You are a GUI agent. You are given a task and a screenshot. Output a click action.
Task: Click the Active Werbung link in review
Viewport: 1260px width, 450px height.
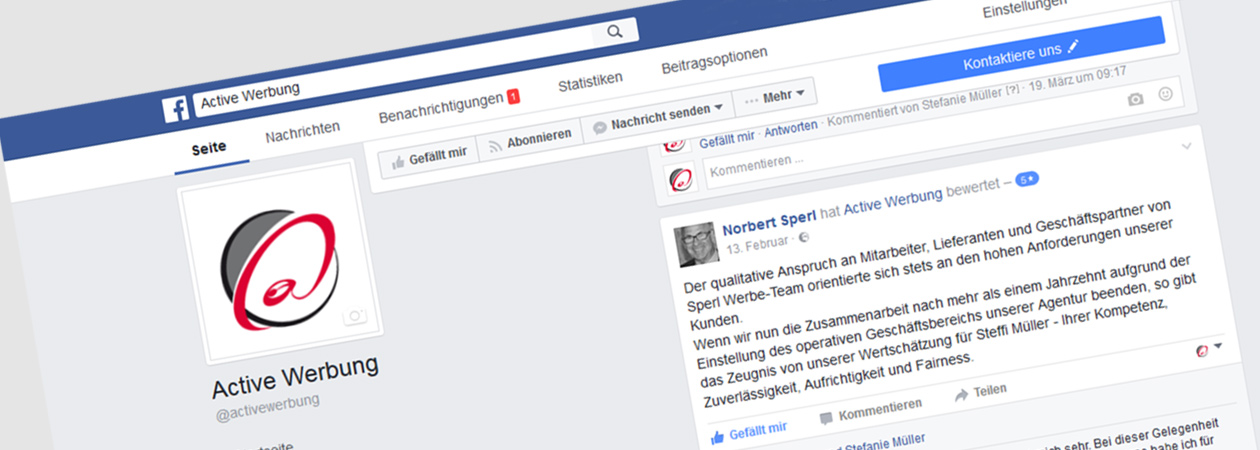892,199
